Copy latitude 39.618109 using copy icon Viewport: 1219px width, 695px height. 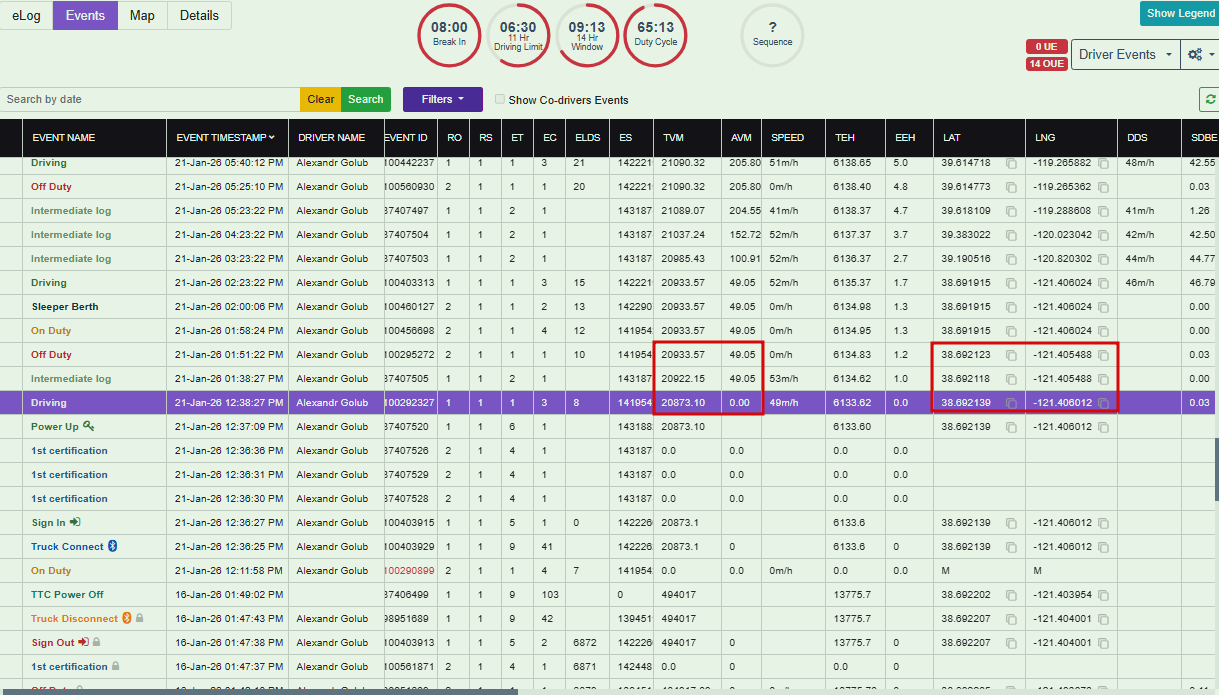coord(1012,211)
